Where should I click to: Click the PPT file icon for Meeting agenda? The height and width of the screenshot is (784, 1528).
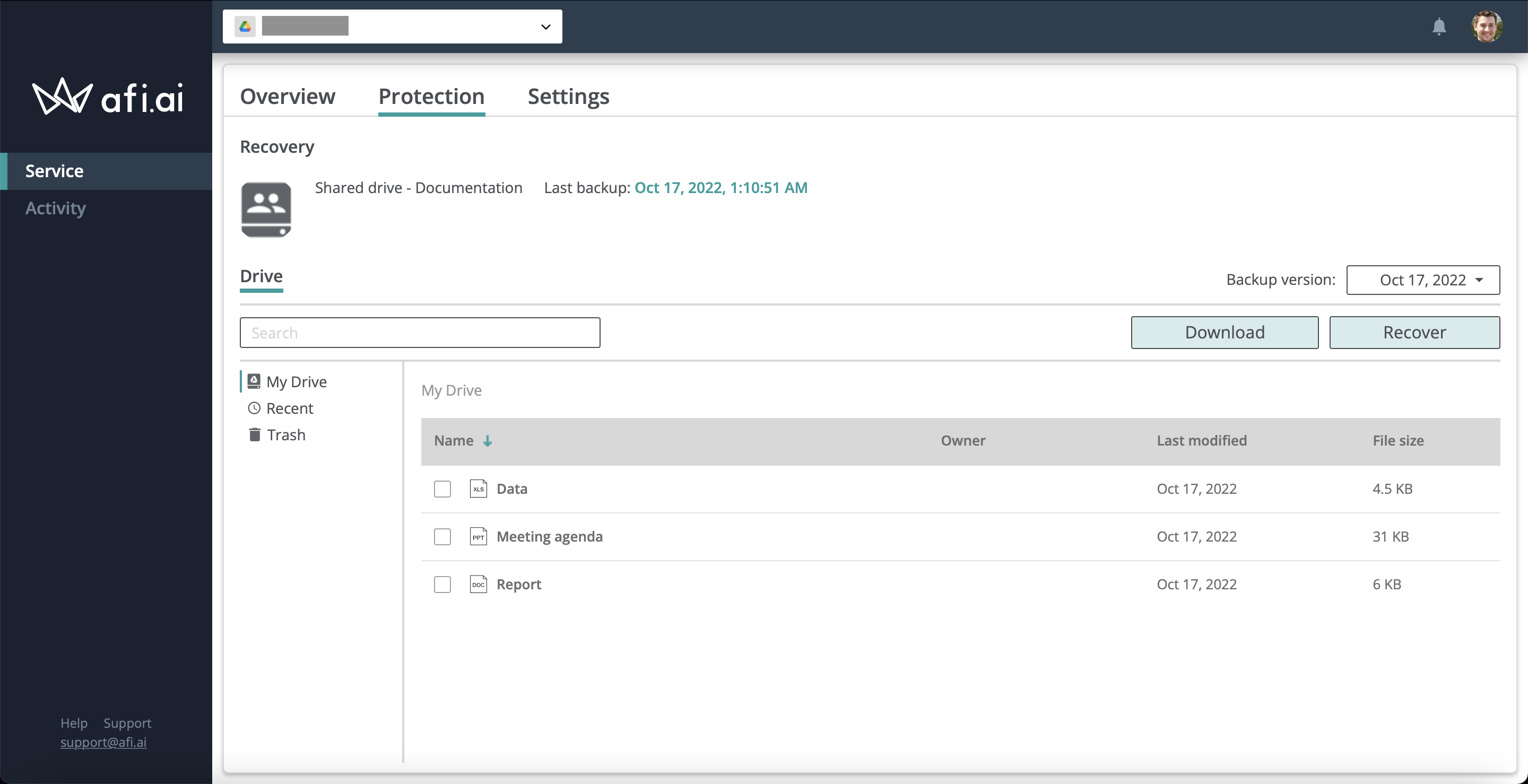click(x=478, y=537)
